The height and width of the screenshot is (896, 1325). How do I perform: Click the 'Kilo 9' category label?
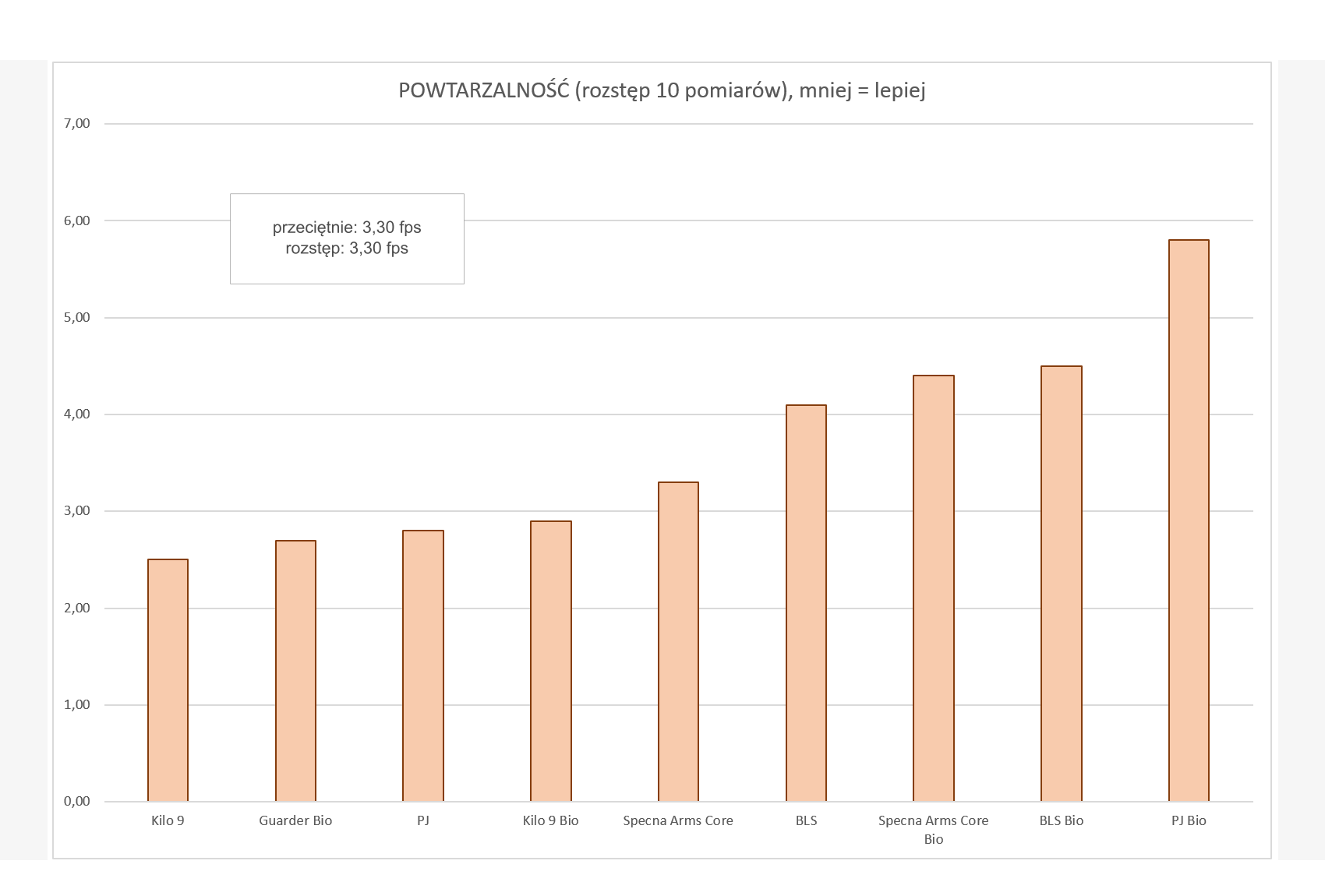click(x=168, y=820)
